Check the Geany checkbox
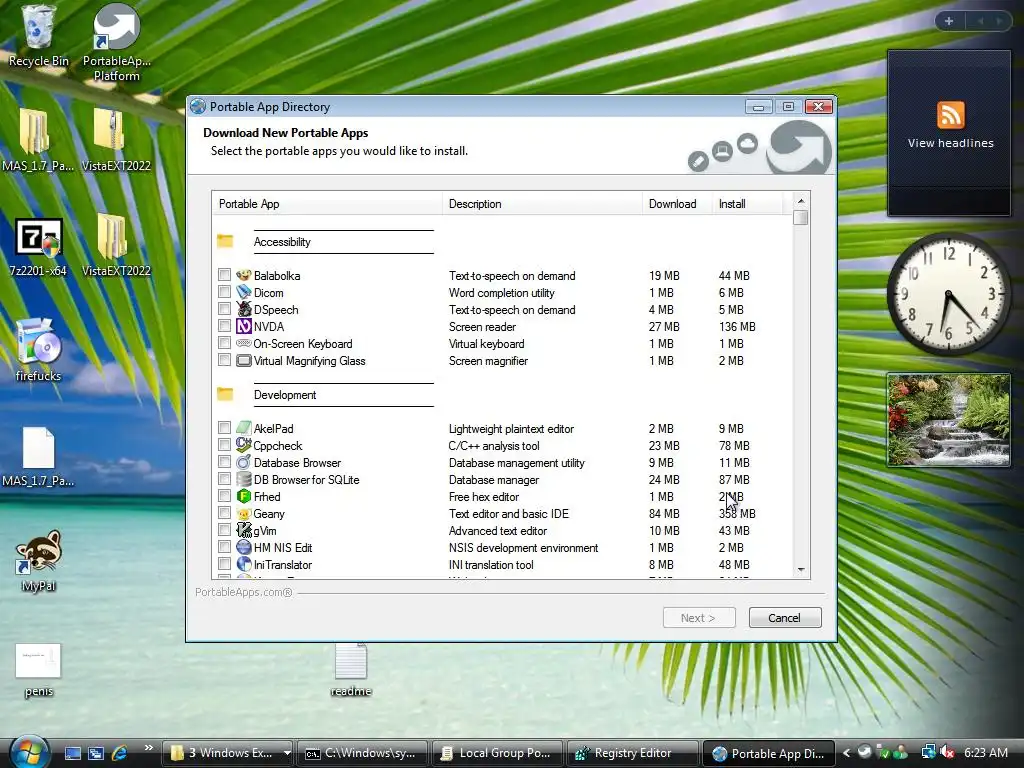 click(224, 513)
